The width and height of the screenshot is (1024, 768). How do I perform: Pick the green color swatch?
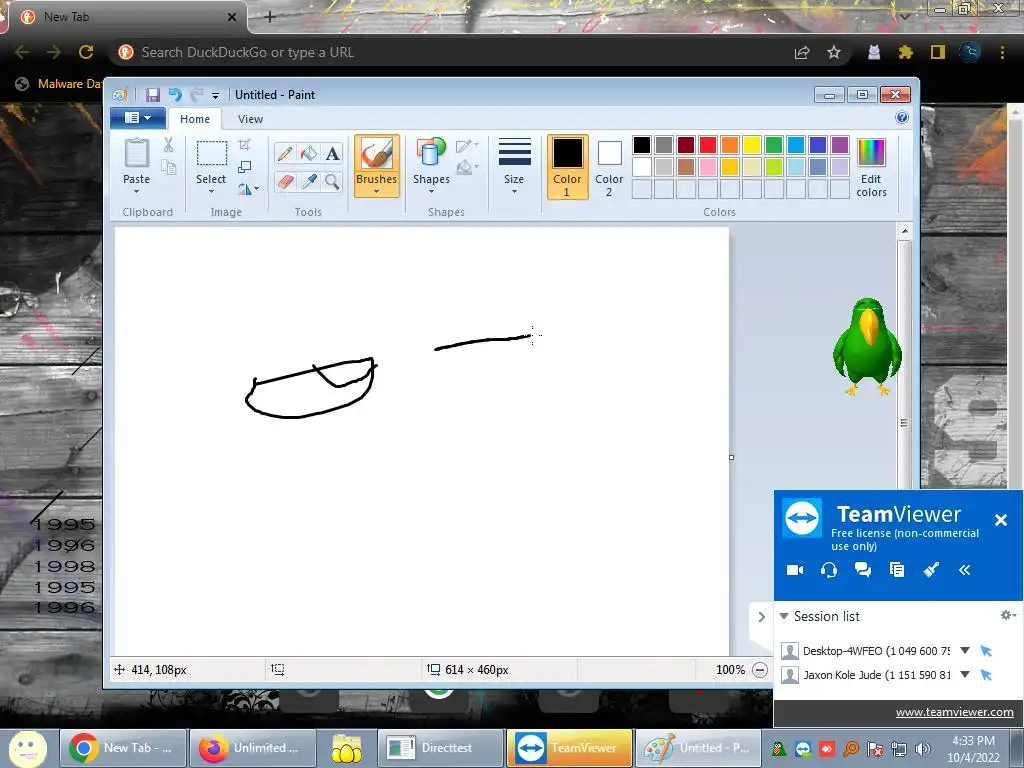(774, 144)
